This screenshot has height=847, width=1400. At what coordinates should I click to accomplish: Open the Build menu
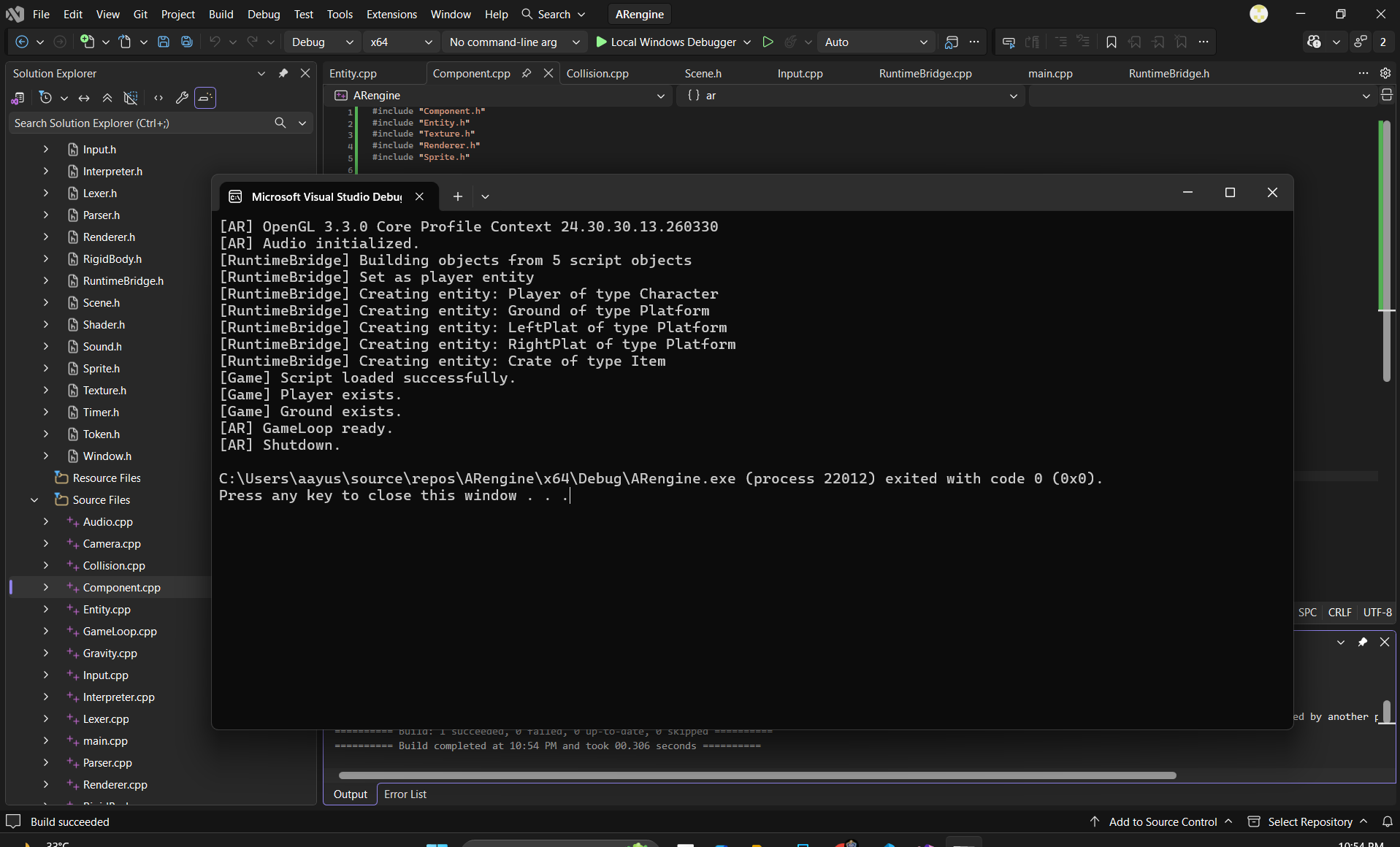(221, 15)
